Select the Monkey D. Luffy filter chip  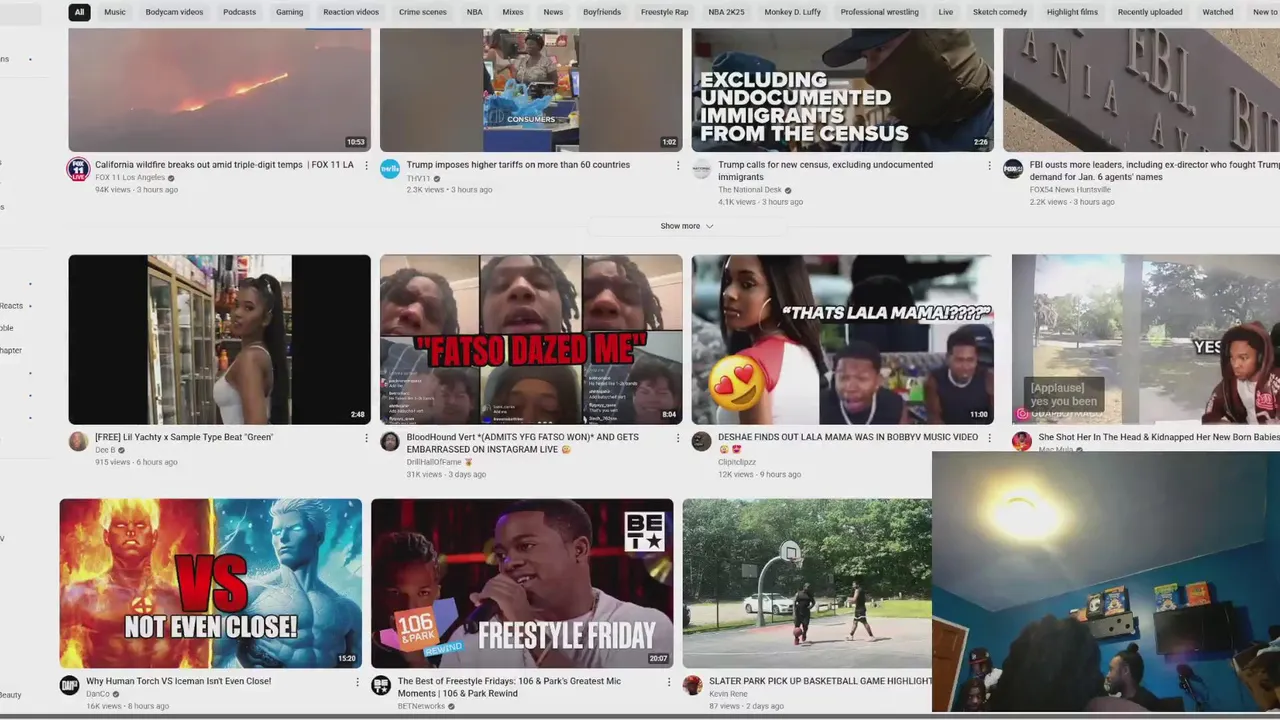coord(792,12)
